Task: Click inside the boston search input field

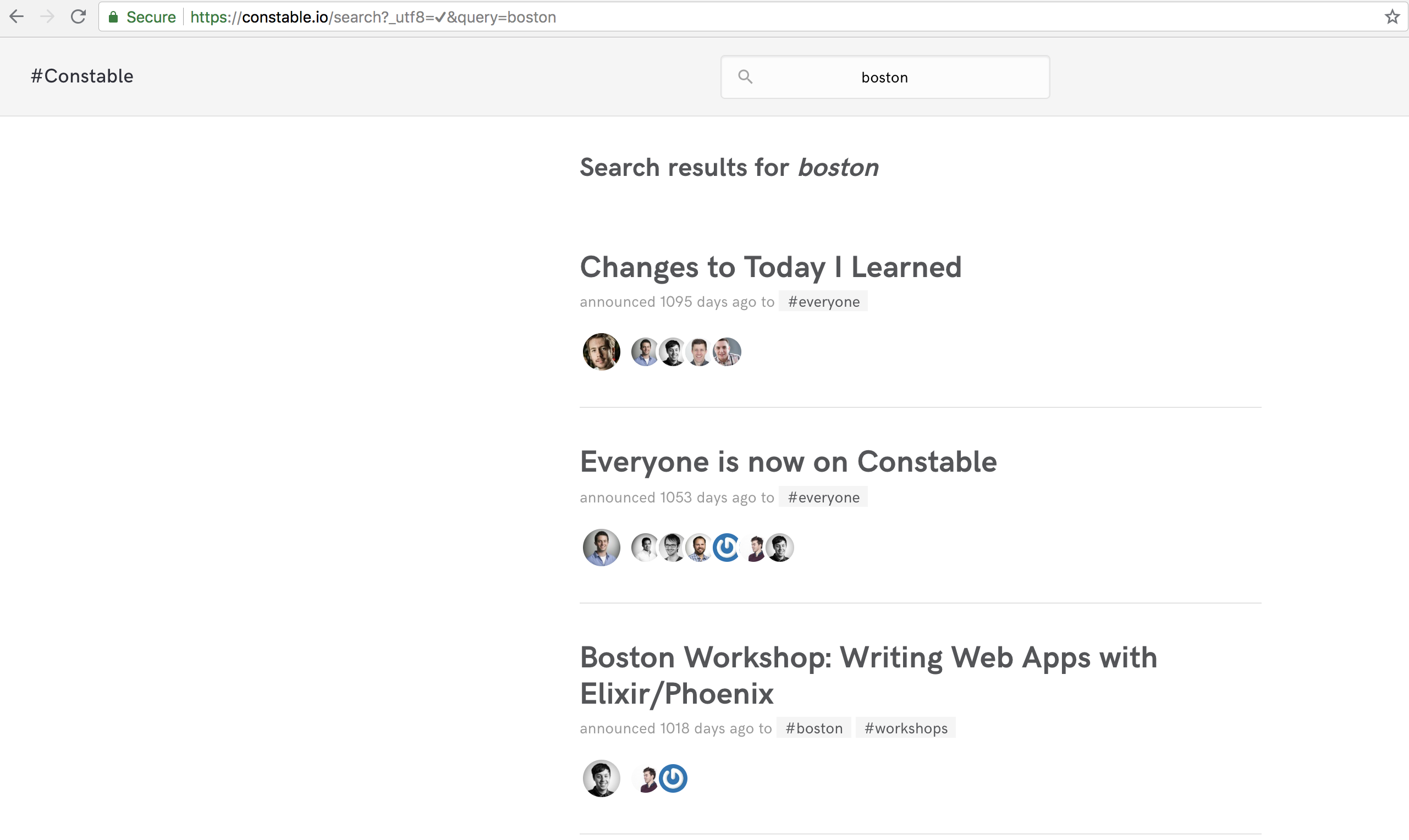Action: point(885,77)
